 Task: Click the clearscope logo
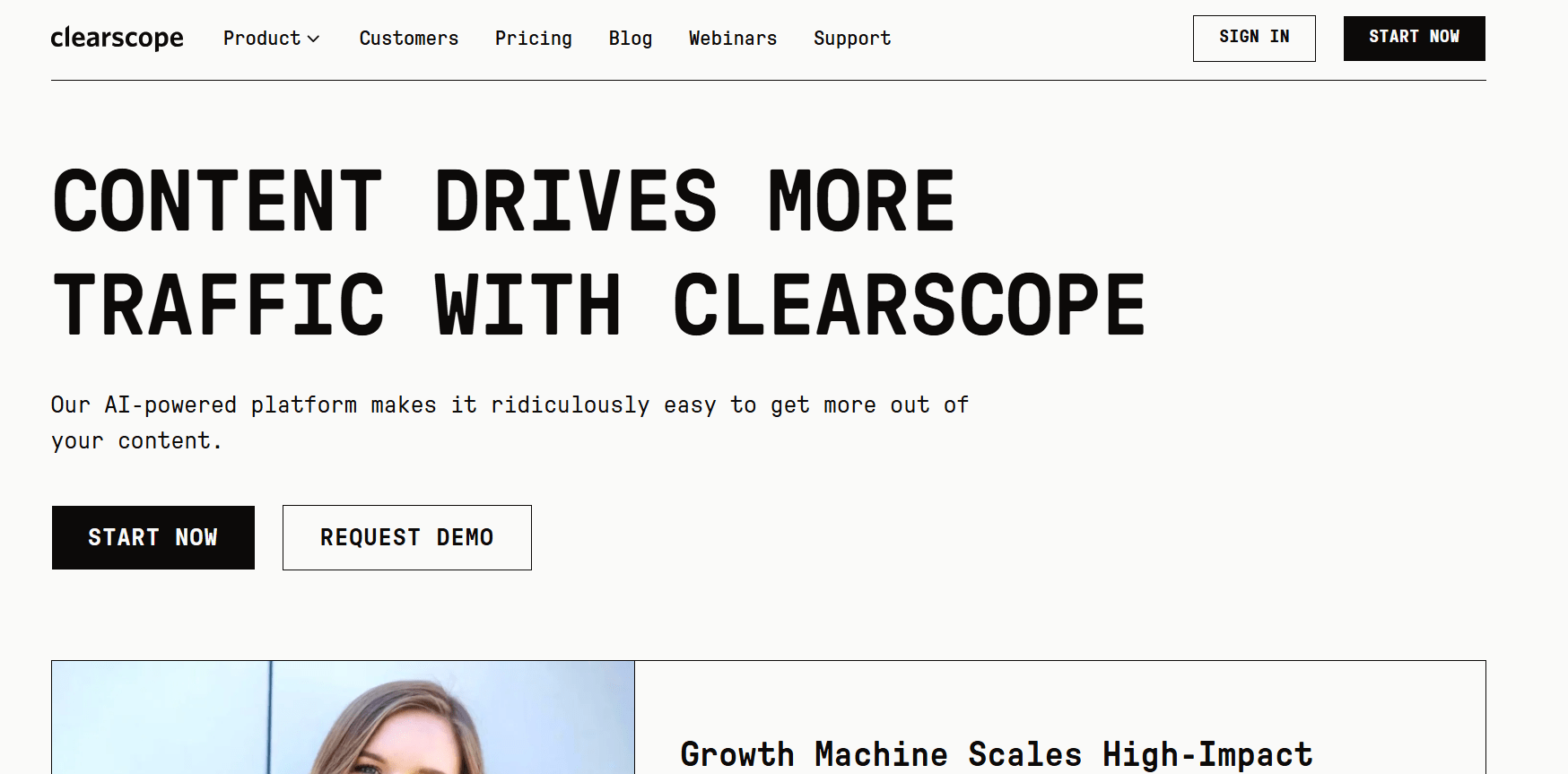[117, 38]
